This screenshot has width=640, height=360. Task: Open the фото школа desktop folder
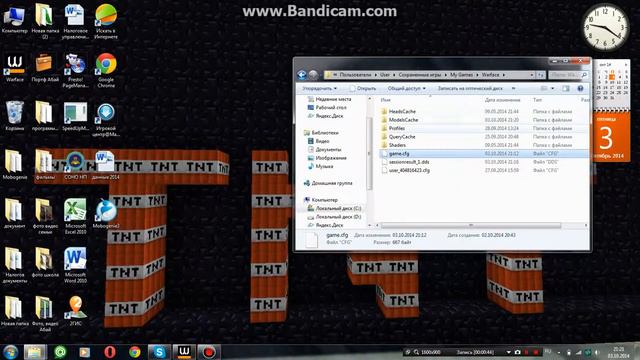click(45, 263)
